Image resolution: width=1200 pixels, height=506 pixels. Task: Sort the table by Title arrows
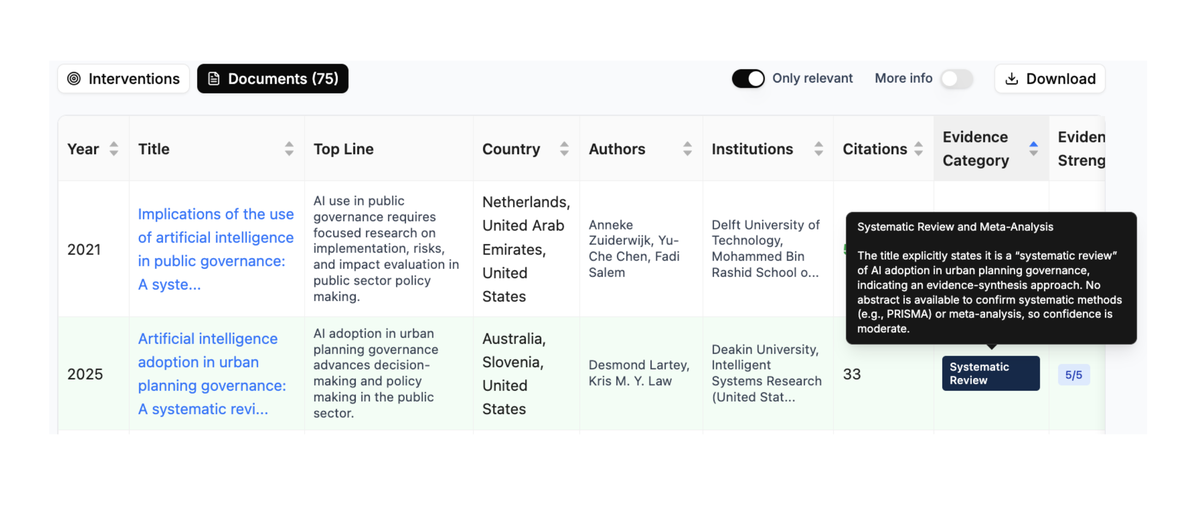click(289, 149)
